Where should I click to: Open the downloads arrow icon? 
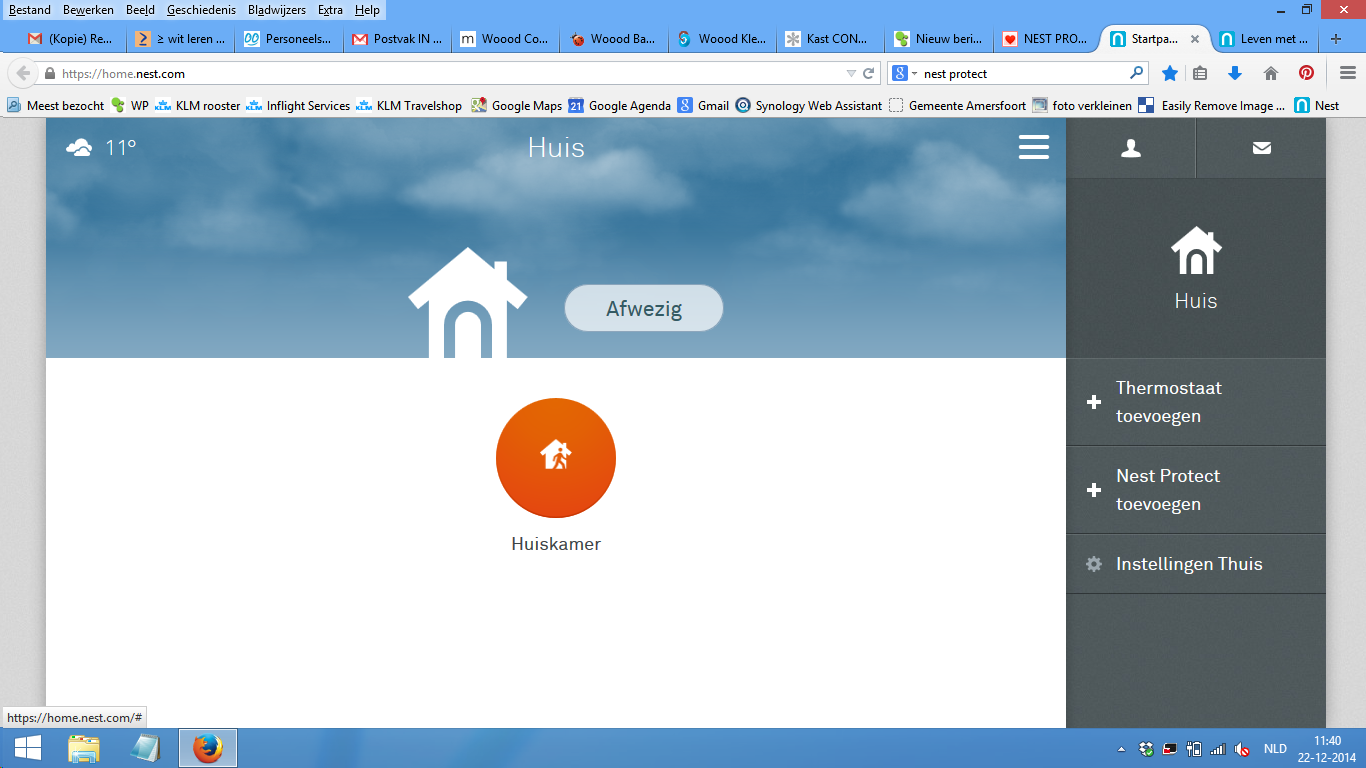coord(1235,73)
